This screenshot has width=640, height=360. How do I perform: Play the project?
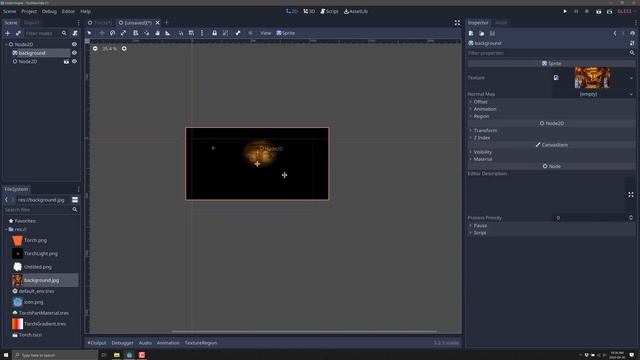(x=565, y=11)
